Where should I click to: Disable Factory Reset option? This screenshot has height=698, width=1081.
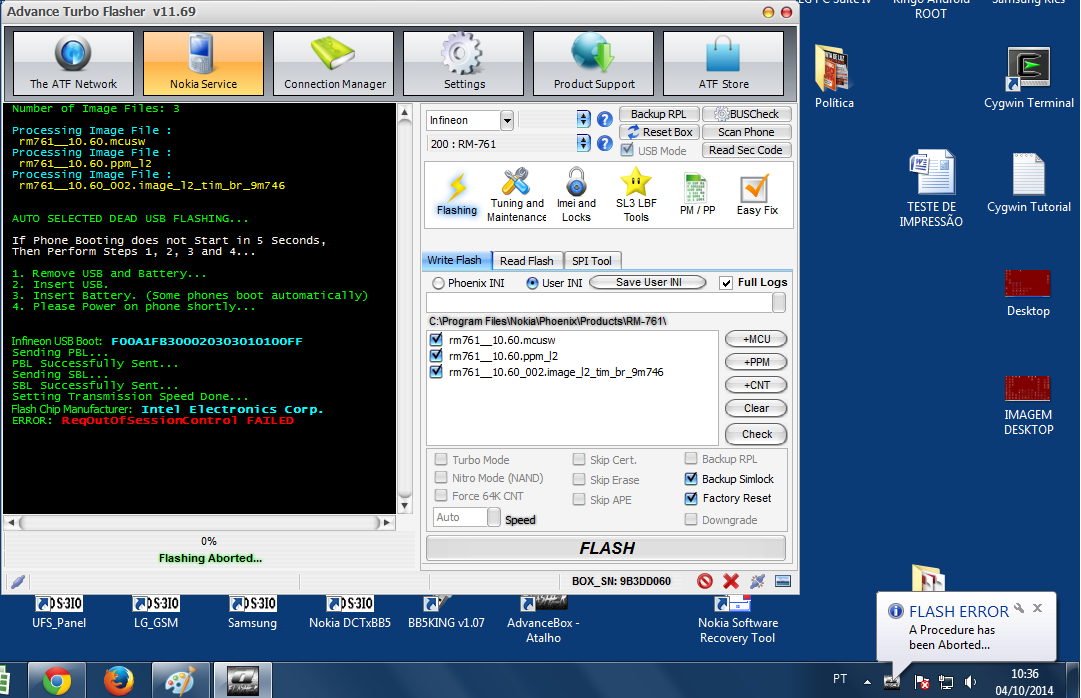pos(691,498)
